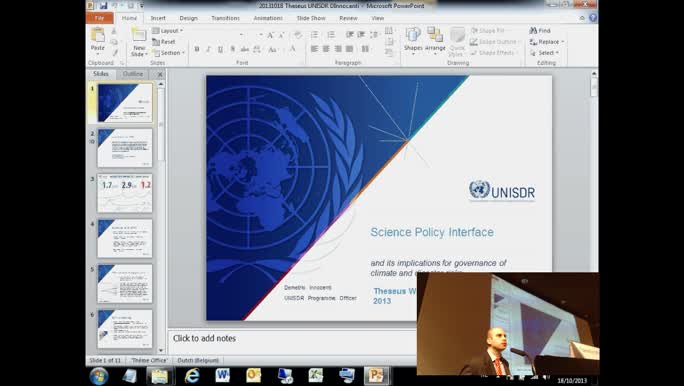Apply a numbered list
The height and width of the screenshot is (386, 684).
pos(332,35)
